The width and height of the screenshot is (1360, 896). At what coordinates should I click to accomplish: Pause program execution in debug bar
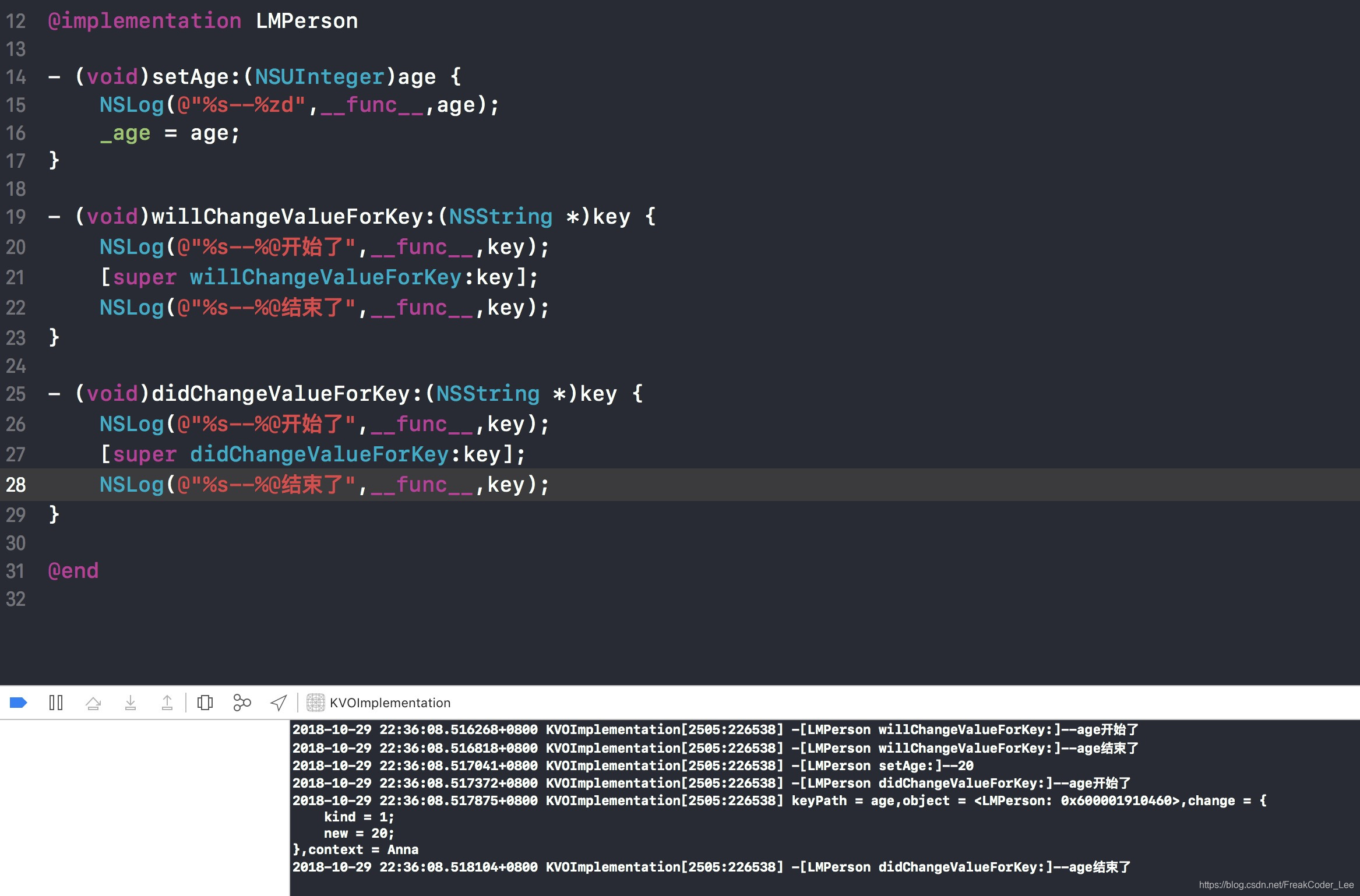[x=56, y=703]
